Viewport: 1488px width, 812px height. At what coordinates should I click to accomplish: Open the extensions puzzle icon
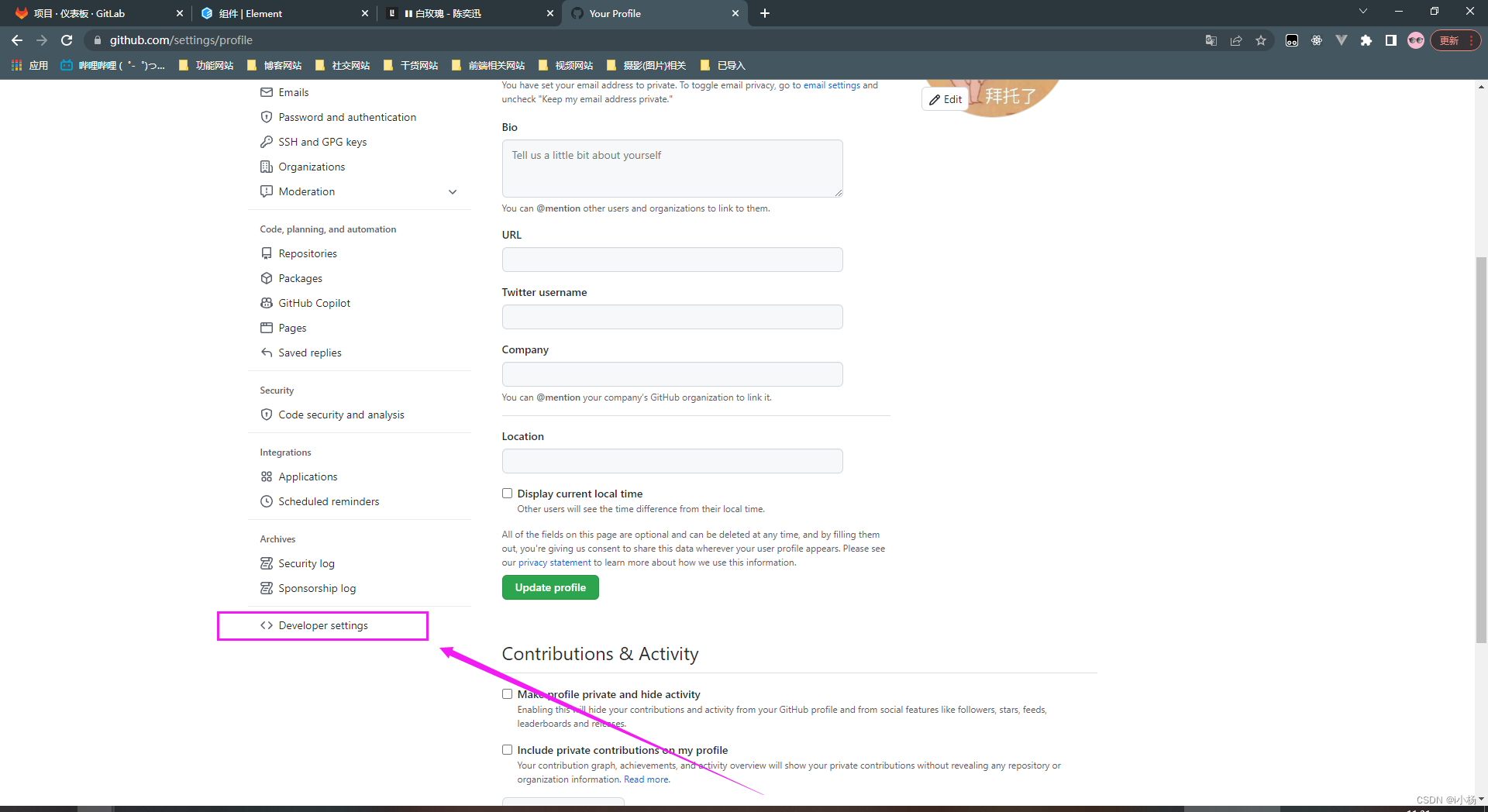pyautogui.click(x=1366, y=40)
